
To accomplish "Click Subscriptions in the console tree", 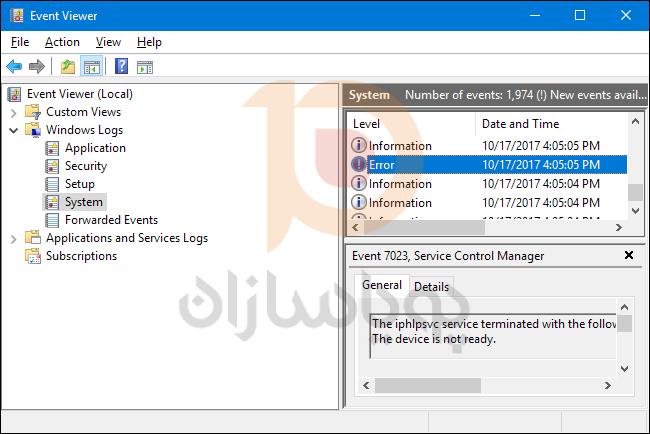I will coord(81,256).
